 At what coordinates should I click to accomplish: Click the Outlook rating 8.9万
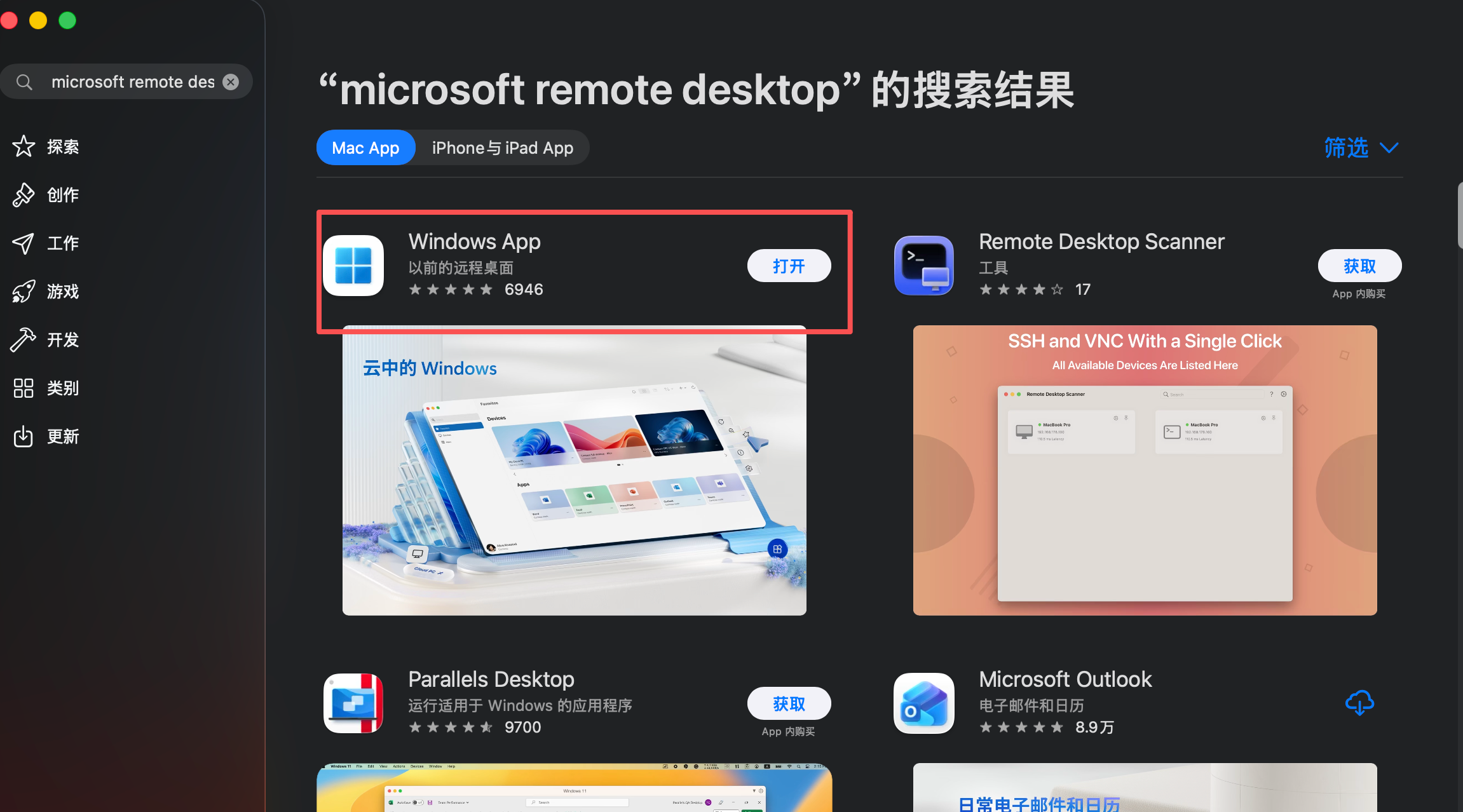pyautogui.click(x=1047, y=727)
